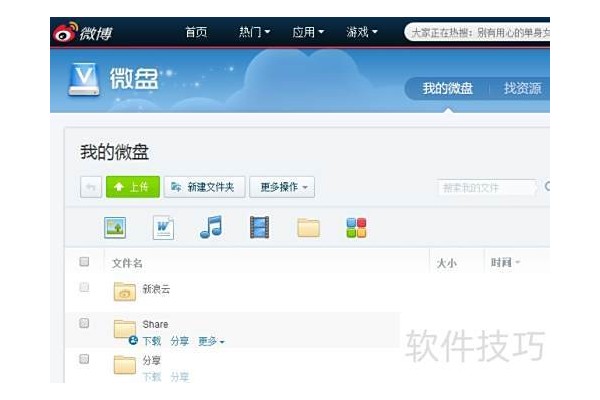The image size is (600, 400).
Task: Open the 新浪云 folder name
Action: pyautogui.click(x=156, y=289)
